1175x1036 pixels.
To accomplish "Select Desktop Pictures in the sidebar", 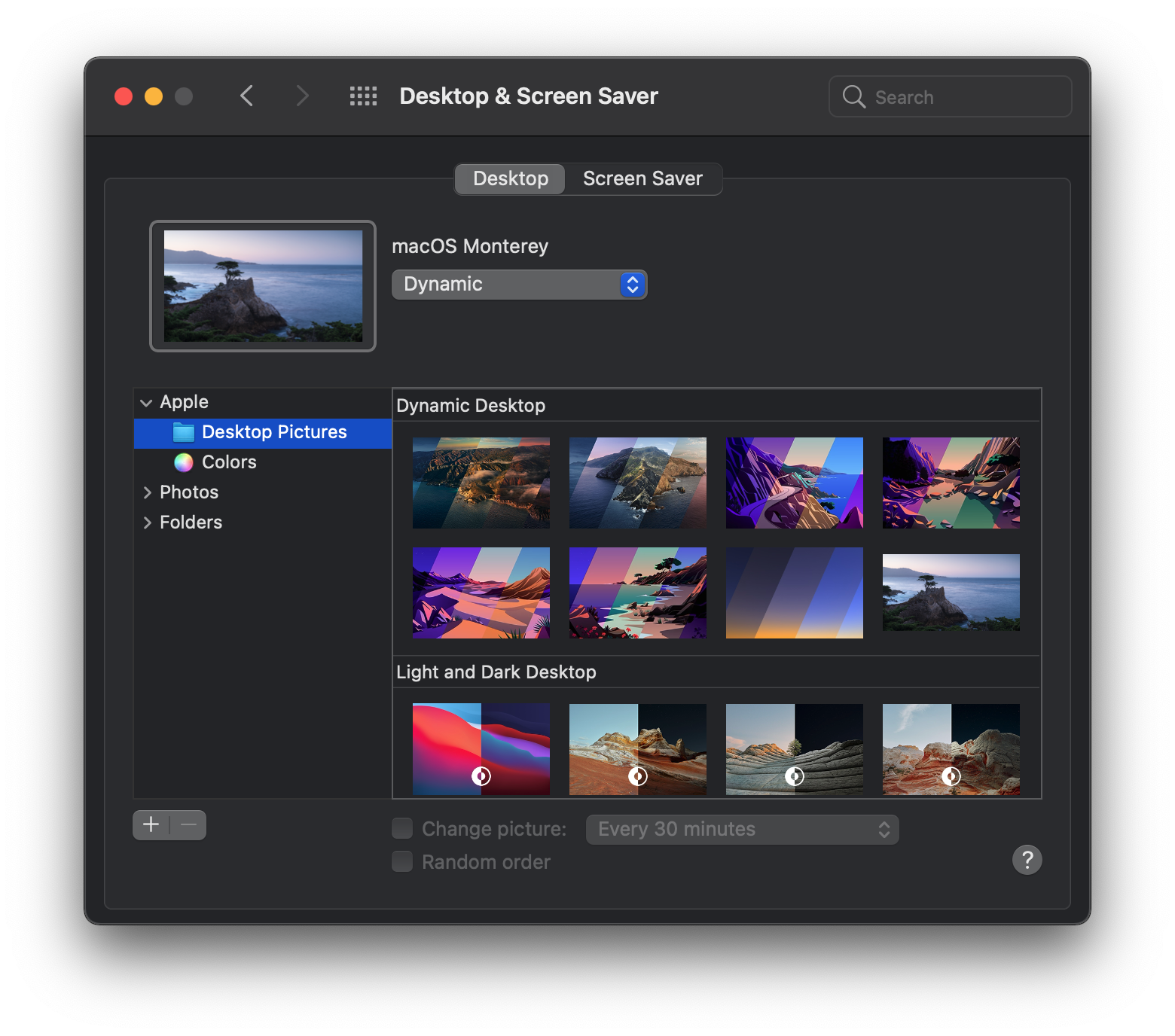I will coord(263,433).
